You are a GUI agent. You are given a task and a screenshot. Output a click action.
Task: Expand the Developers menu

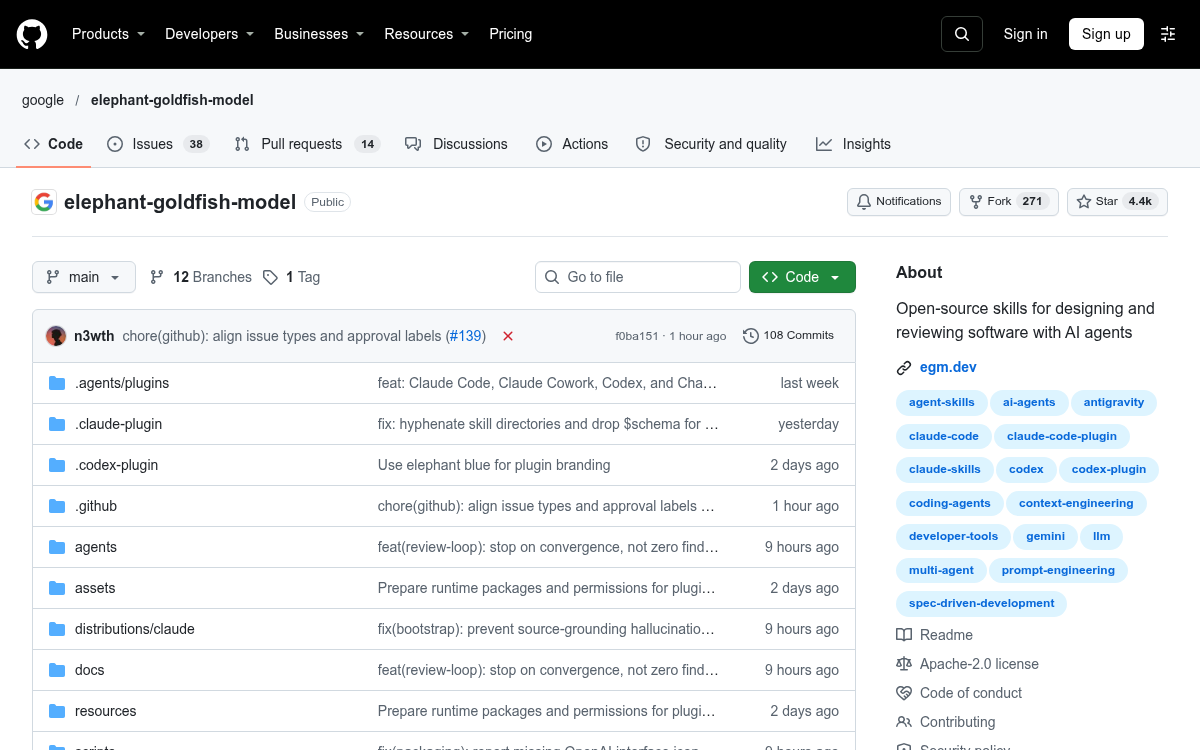click(x=210, y=34)
